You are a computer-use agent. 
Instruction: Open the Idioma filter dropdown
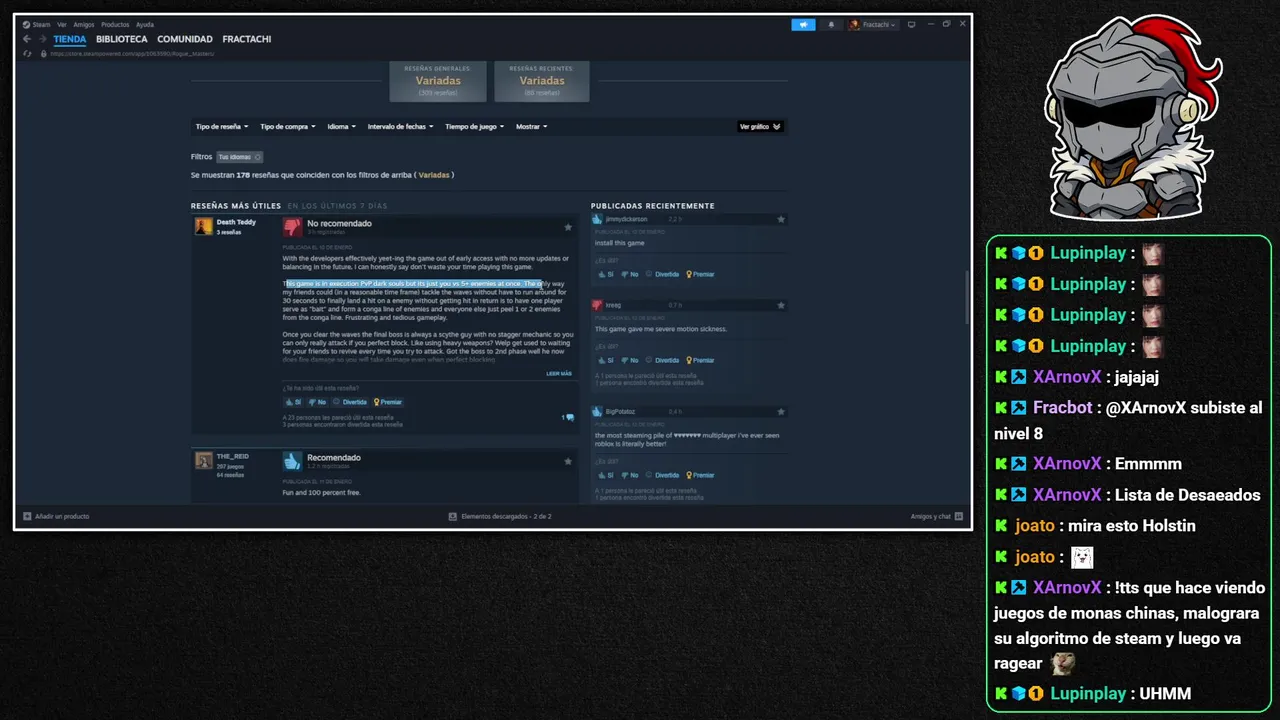[x=341, y=127]
